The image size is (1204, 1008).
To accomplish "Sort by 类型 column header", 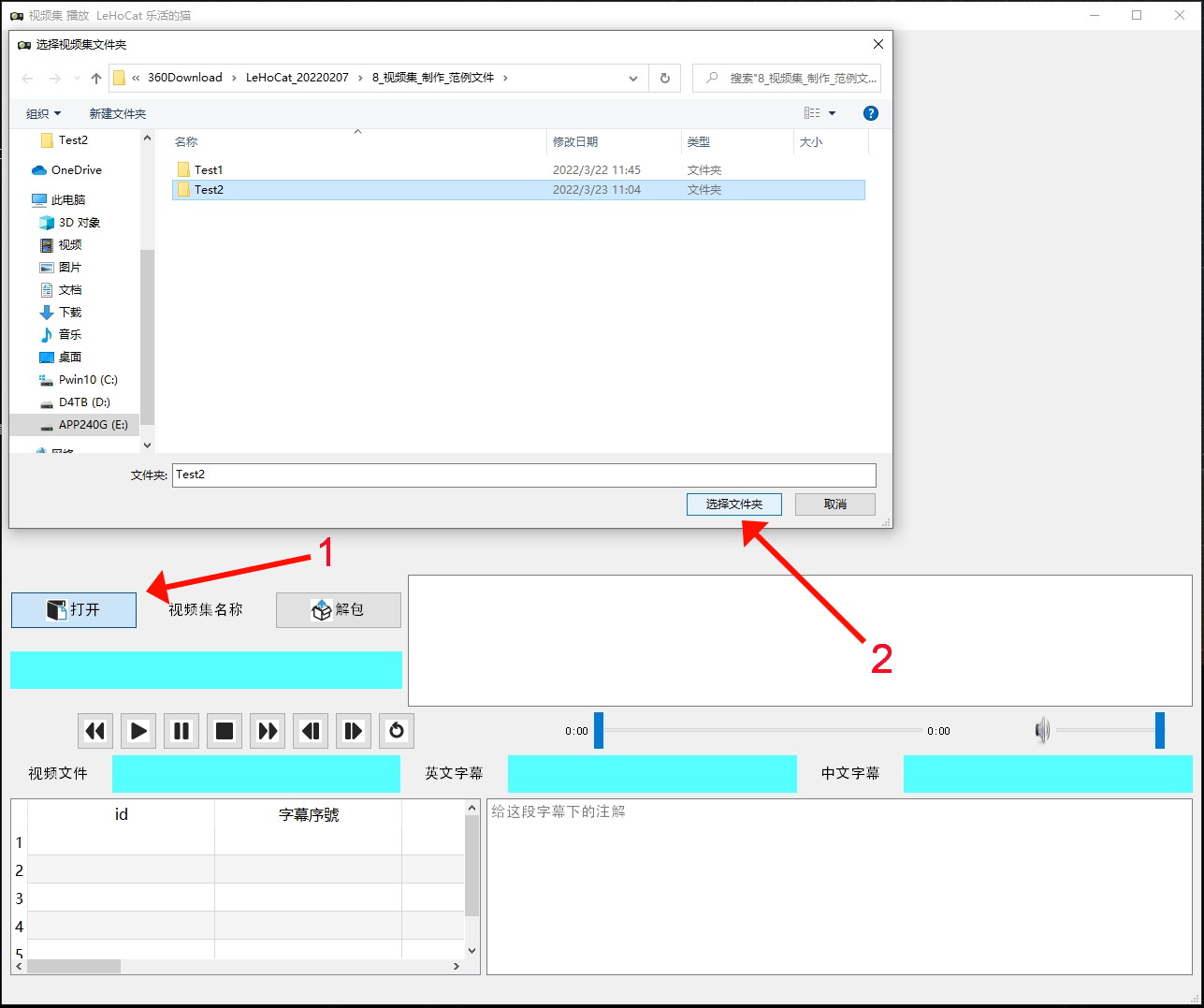I will [737, 142].
